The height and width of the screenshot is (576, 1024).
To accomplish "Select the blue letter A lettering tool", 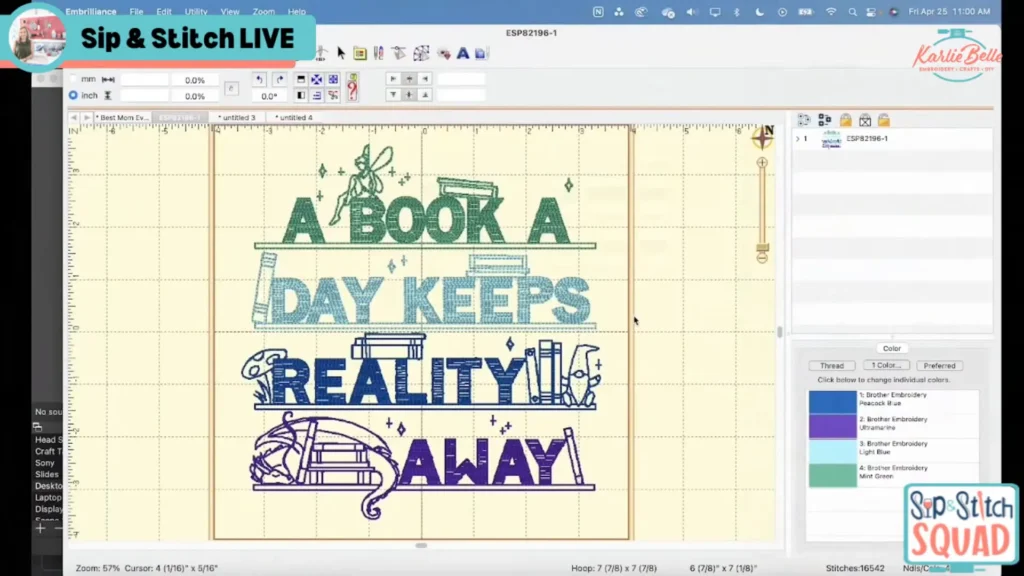I will pos(463,54).
